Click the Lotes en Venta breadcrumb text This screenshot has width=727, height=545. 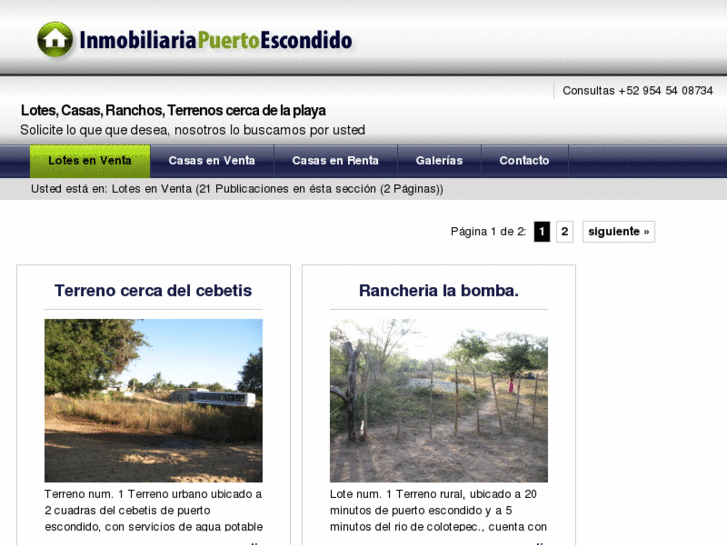pos(151,189)
